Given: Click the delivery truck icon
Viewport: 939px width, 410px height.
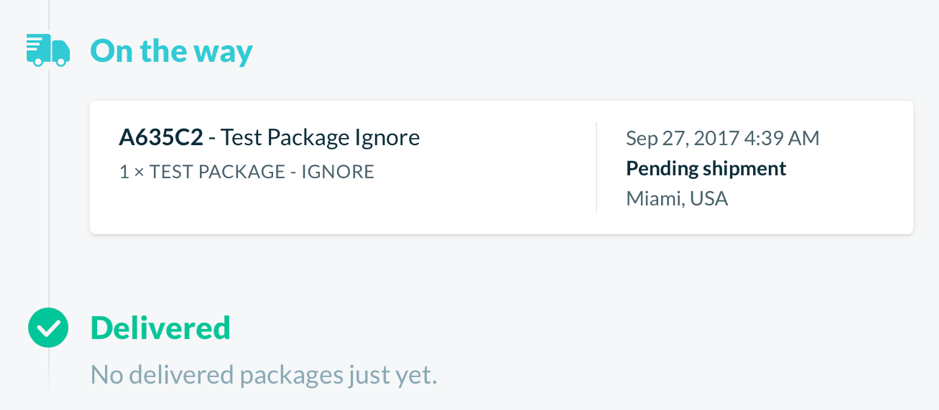Looking at the screenshot, I should point(49,50).
